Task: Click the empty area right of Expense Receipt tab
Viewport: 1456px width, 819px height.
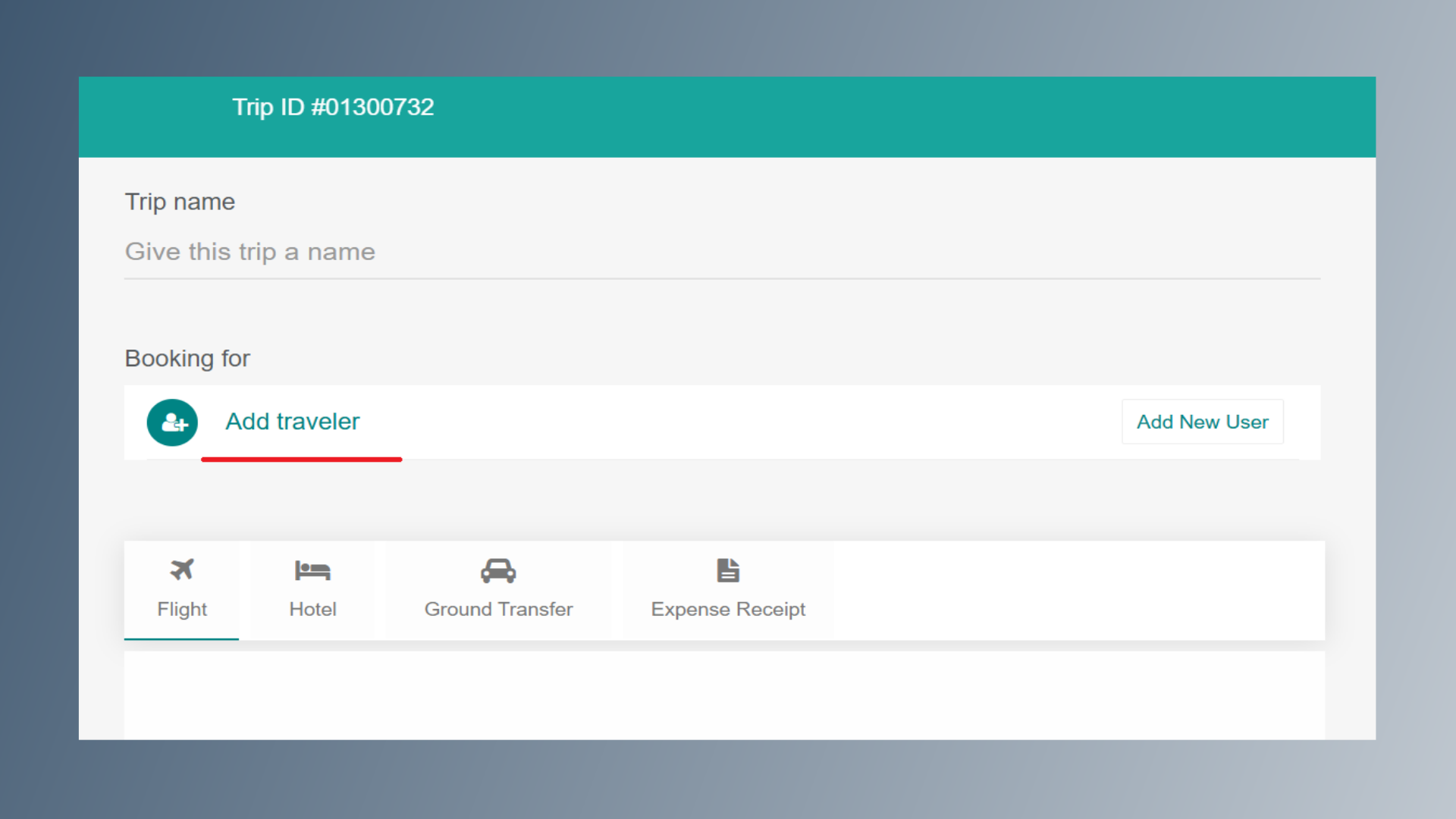Action: pos(1077,590)
